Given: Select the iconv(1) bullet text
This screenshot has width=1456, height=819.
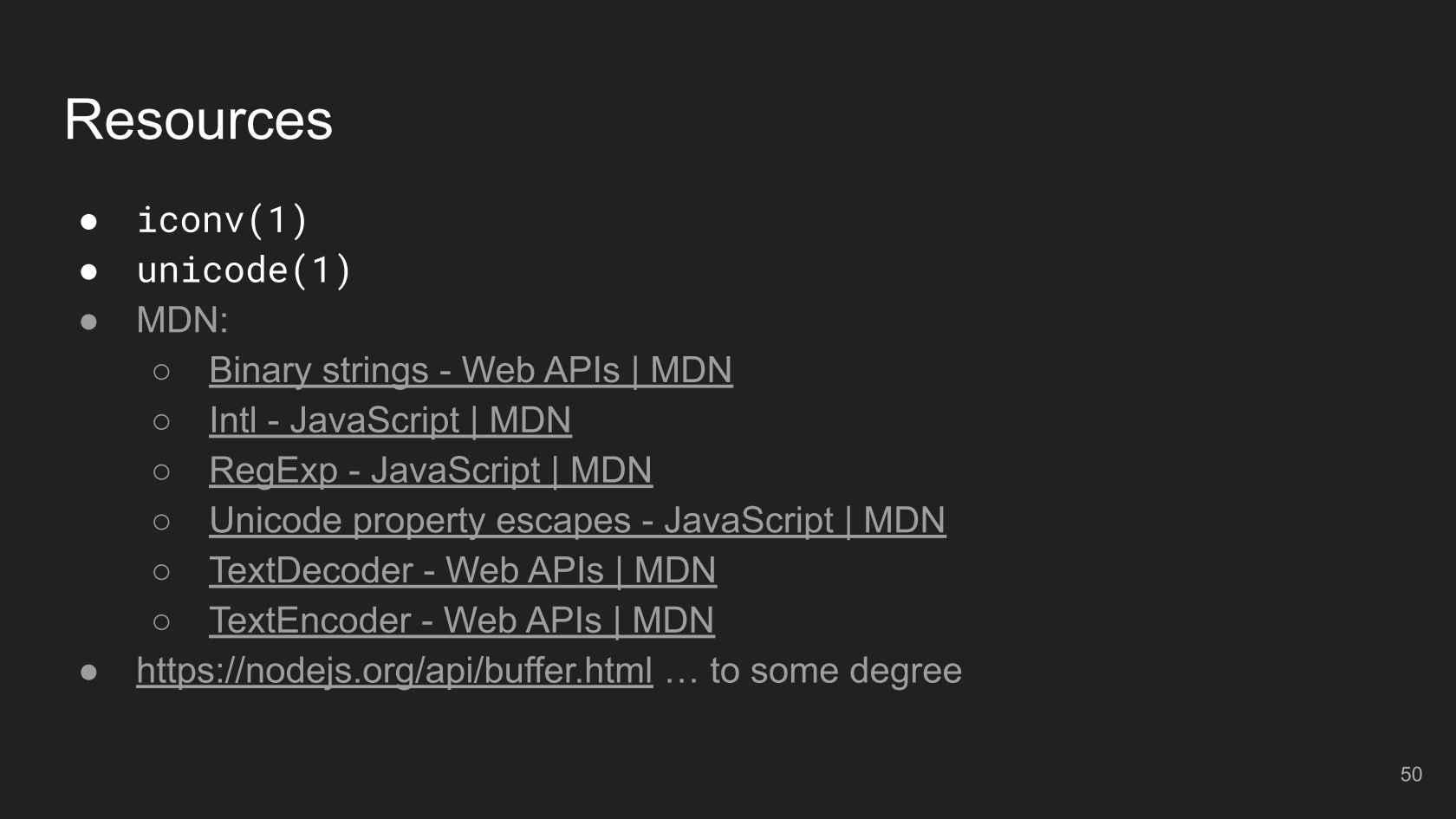Looking at the screenshot, I should point(223,220).
